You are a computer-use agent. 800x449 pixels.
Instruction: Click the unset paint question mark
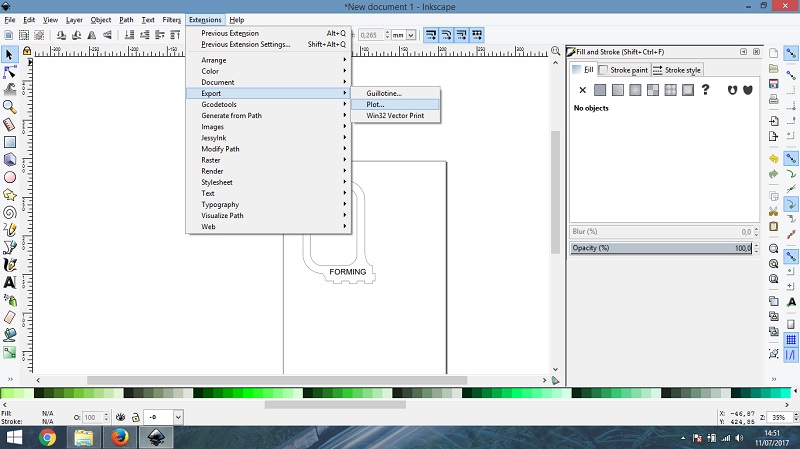tap(706, 90)
